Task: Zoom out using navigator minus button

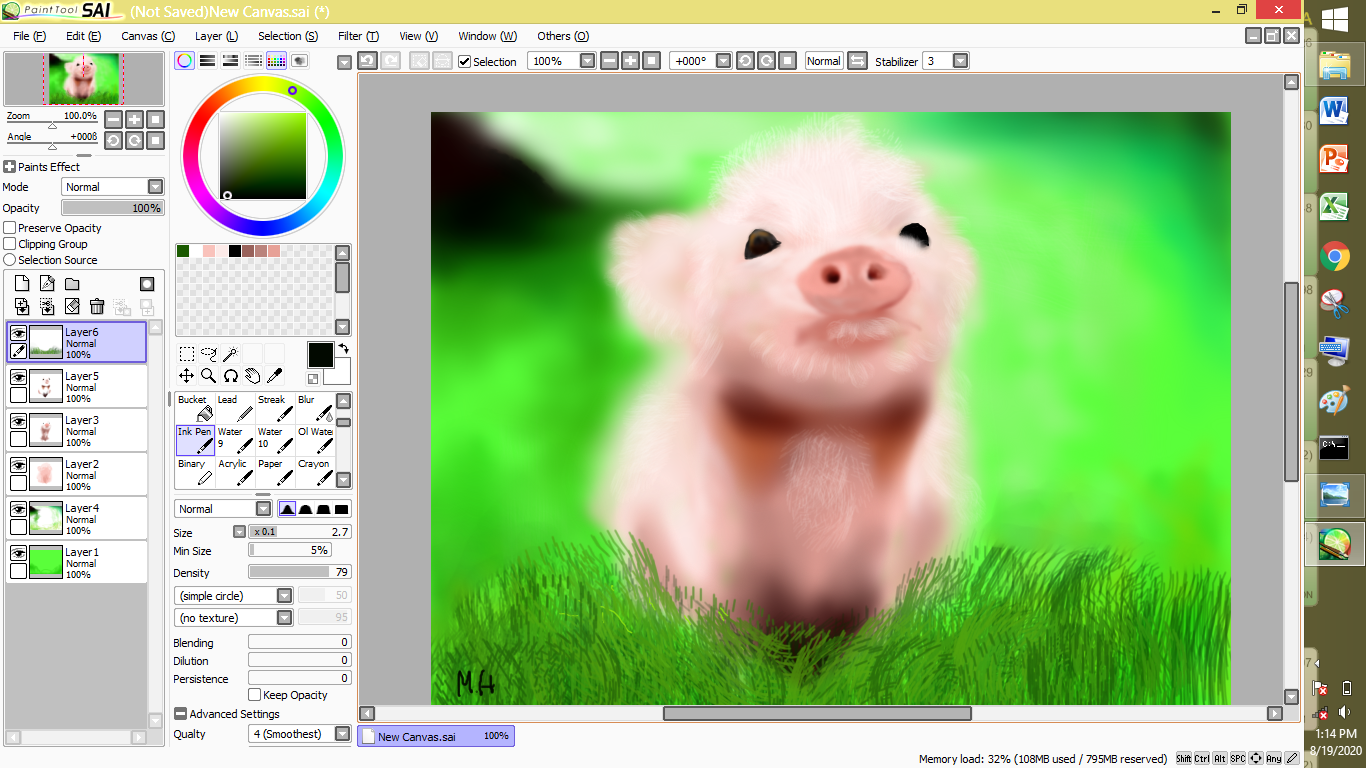Action: tap(113, 119)
